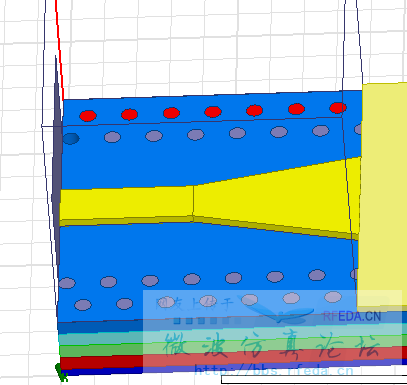Image resolution: width=407 pixels, height=385 pixels.
Task: Select the rightmost red via circle
Action: pyautogui.click(x=338, y=108)
